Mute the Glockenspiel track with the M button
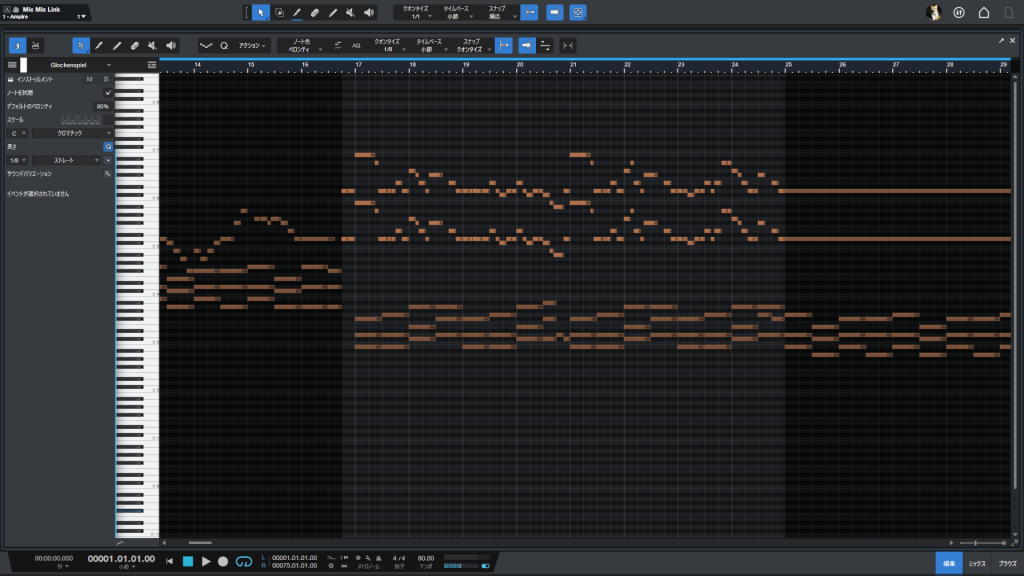Viewport: 1024px width, 576px height. [x=89, y=78]
